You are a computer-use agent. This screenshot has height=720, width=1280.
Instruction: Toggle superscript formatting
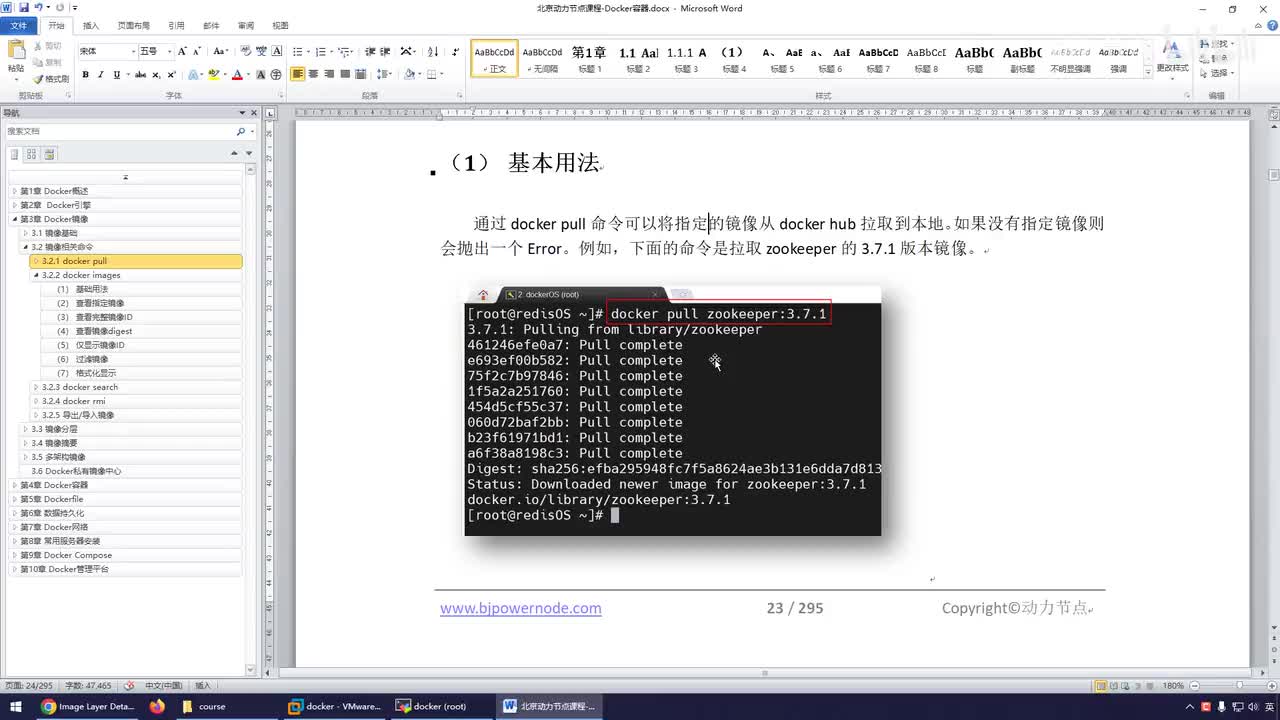click(172, 75)
